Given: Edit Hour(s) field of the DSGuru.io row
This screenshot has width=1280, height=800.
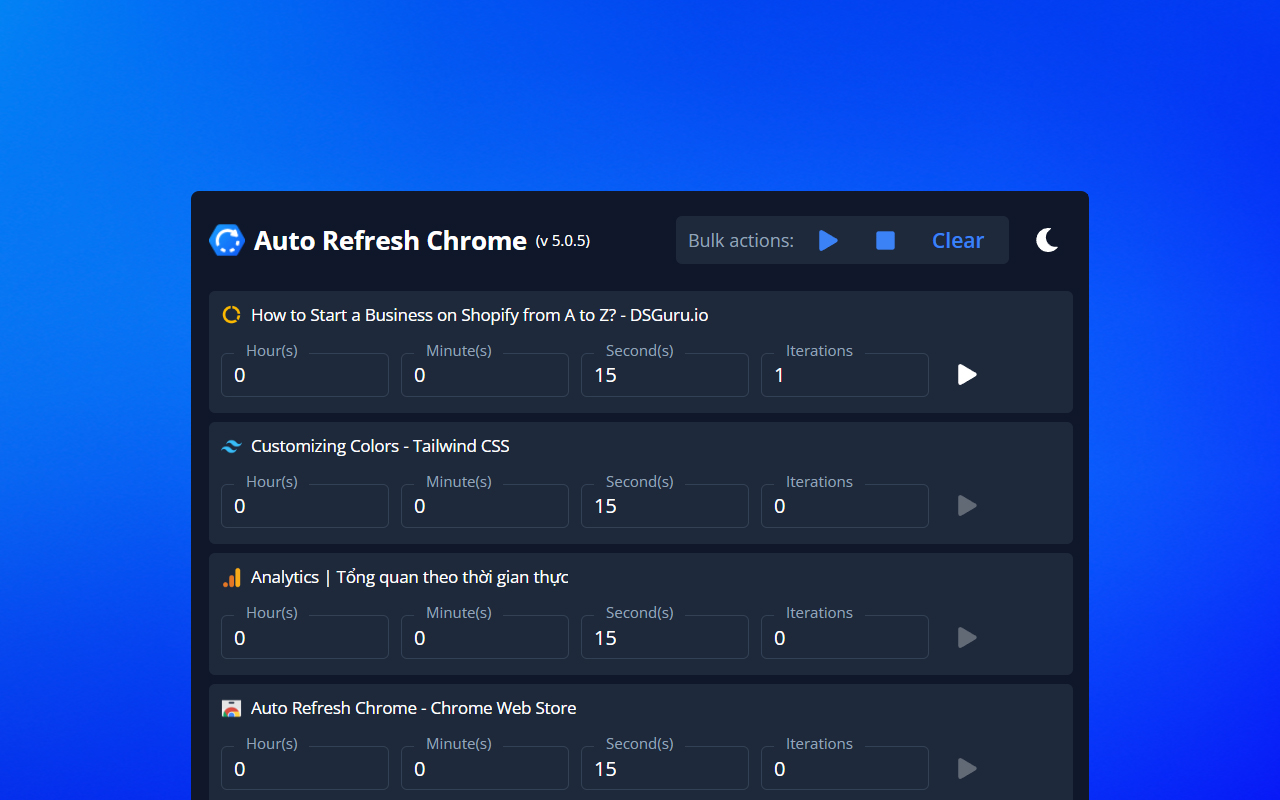Looking at the screenshot, I should point(305,375).
